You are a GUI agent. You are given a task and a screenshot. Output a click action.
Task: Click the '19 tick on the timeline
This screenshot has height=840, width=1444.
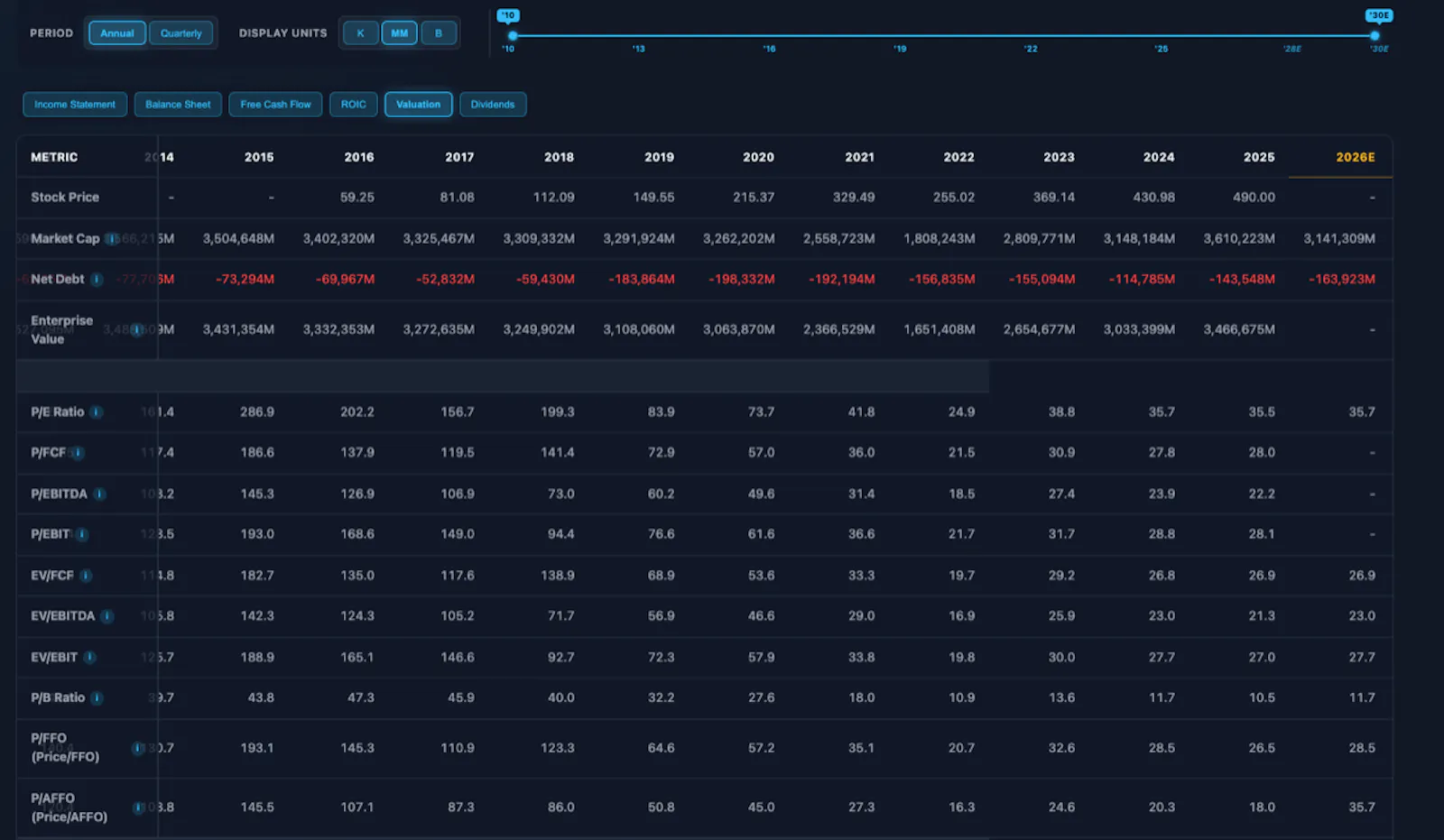900,49
